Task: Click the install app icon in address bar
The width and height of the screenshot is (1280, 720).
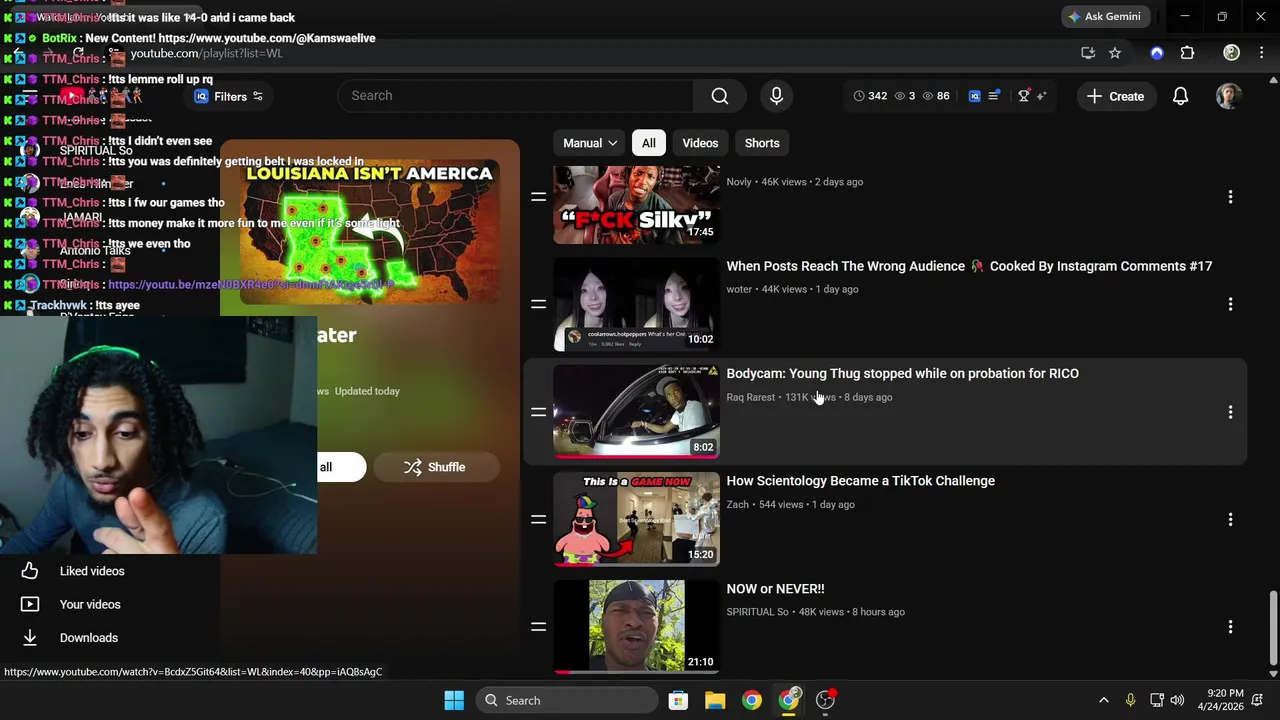Action: click(1088, 53)
